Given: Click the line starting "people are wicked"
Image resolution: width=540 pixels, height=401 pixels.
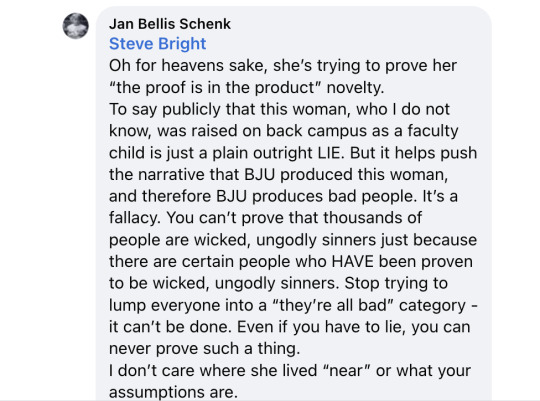Looking at the screenshot, I should click(293, 240).
